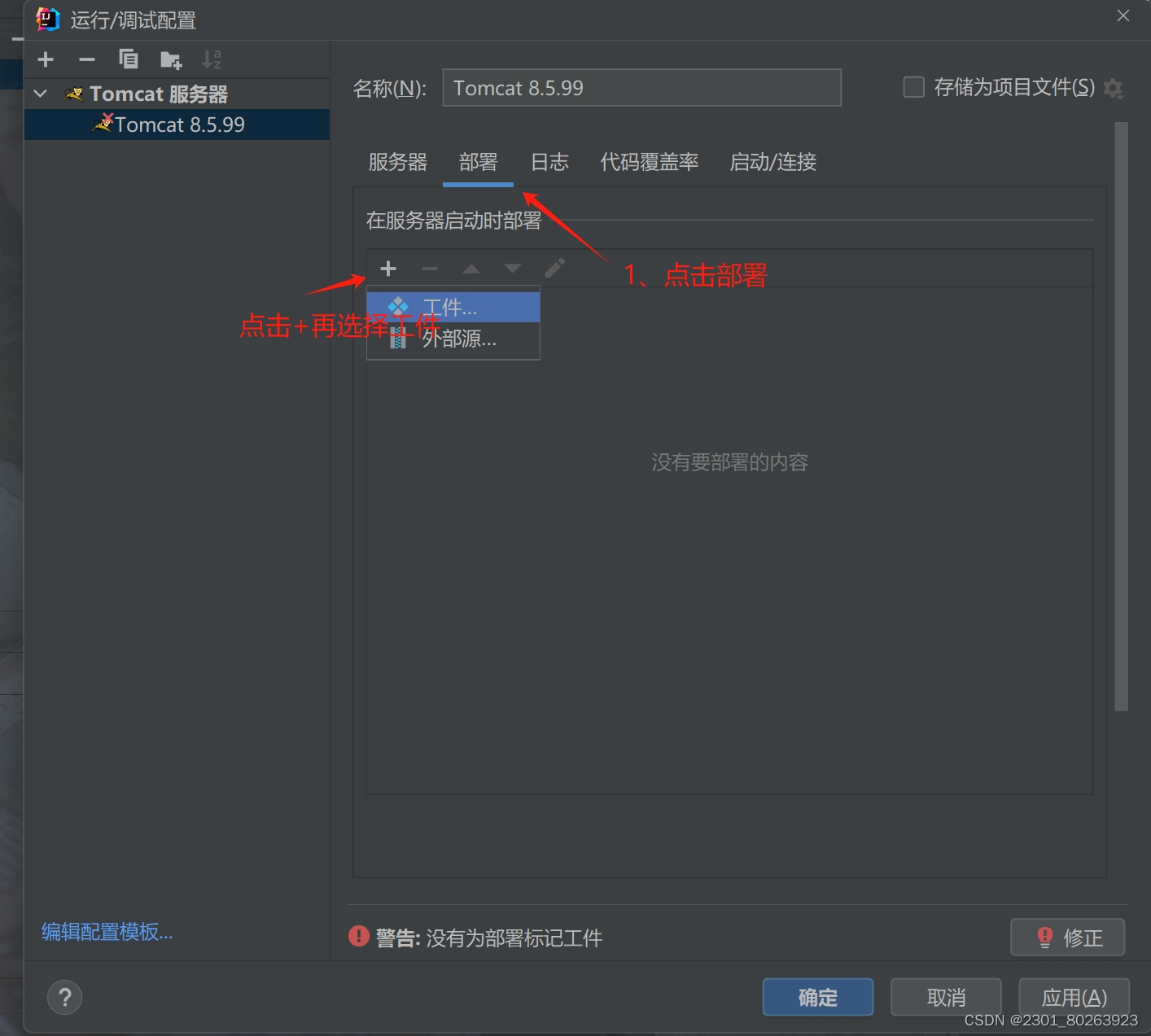Move deployment item down
The width and height of the screenshot is (1151, 1036).
pos(513,269)
